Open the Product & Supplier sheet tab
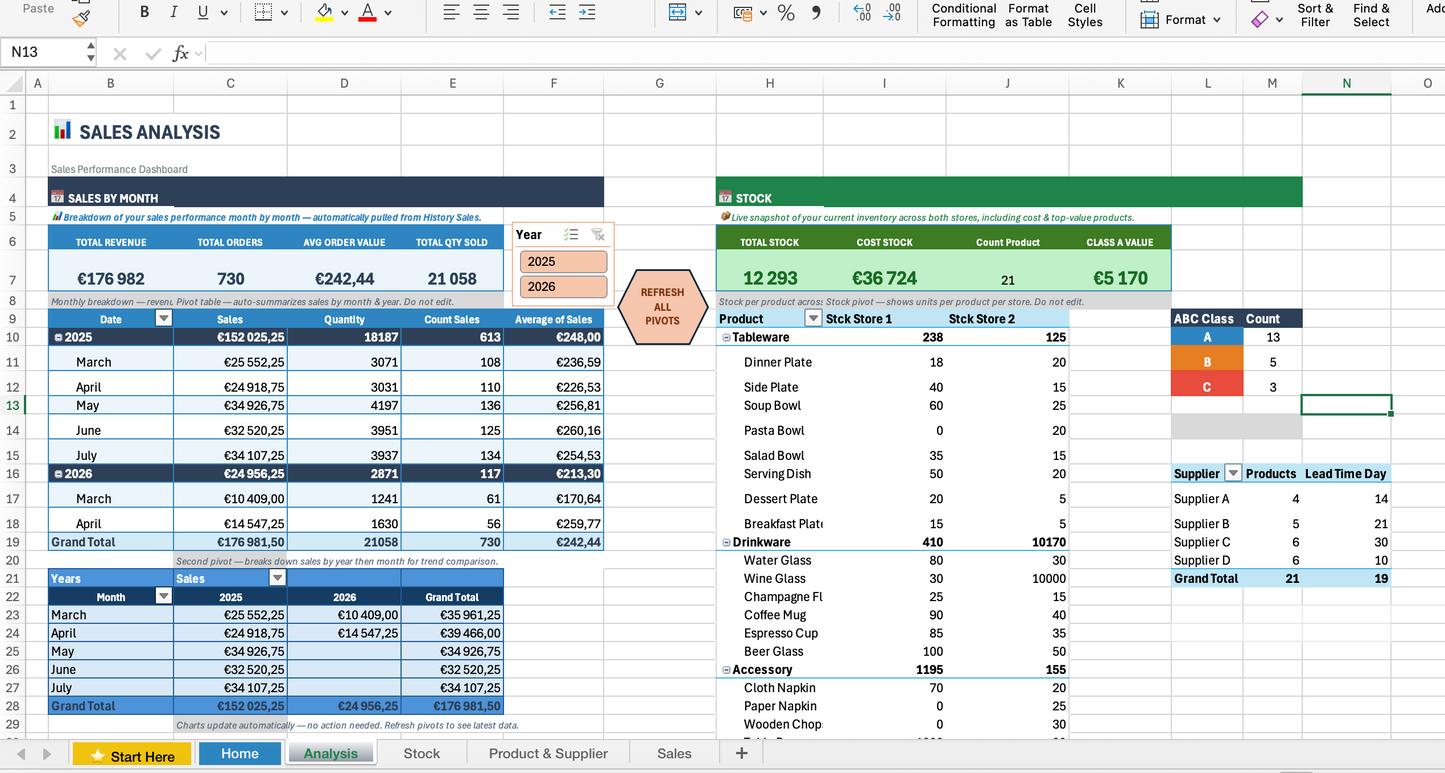 coord(548,754)
